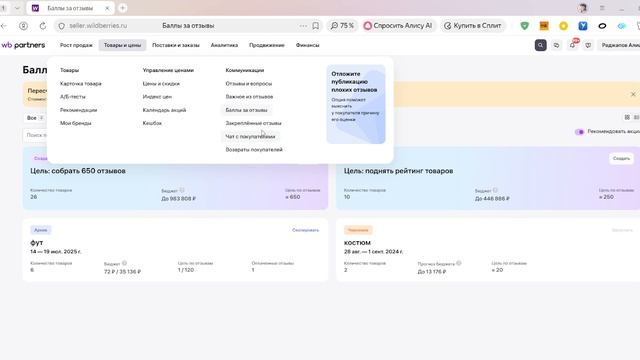The height and width of the screenshot is (360, 640).
Task: Toggle the Рекомендовать акции switch
Action: [x=579, y=132]
